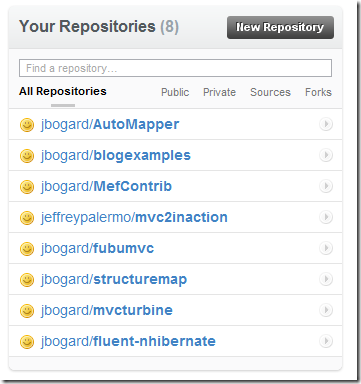
Task: Click the New Repository button
Action: (x=280, y=27)
